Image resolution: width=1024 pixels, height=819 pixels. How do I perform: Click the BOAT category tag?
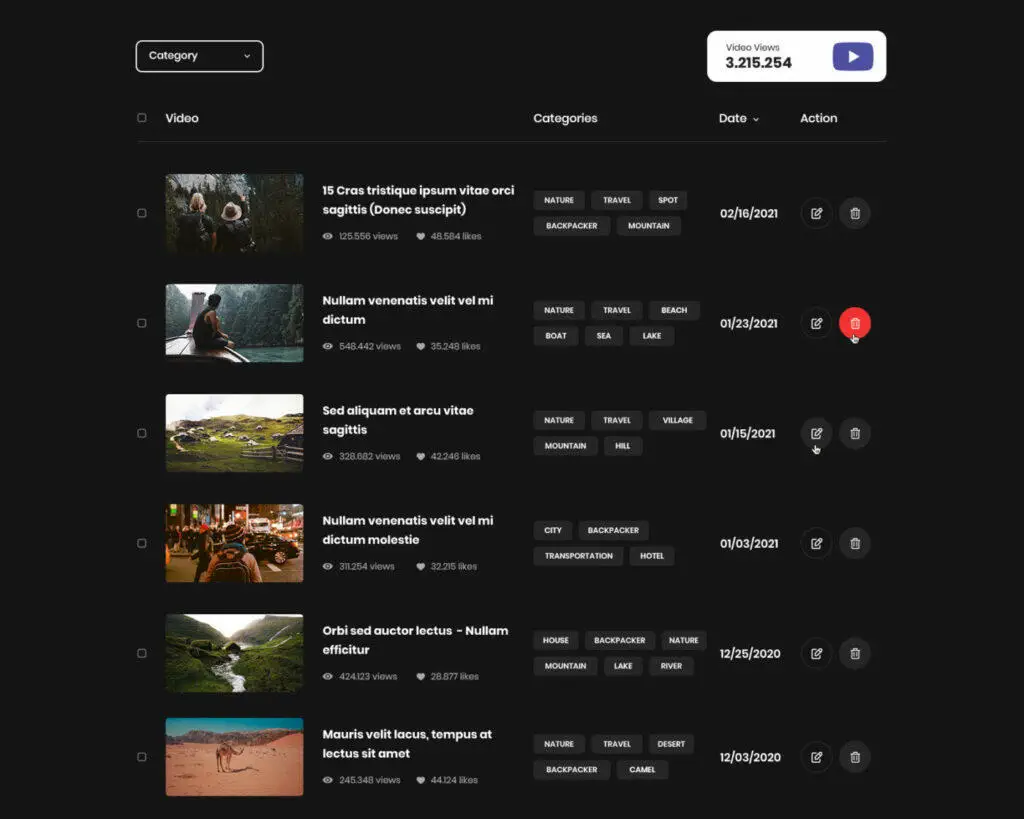[x=556, y=336]
